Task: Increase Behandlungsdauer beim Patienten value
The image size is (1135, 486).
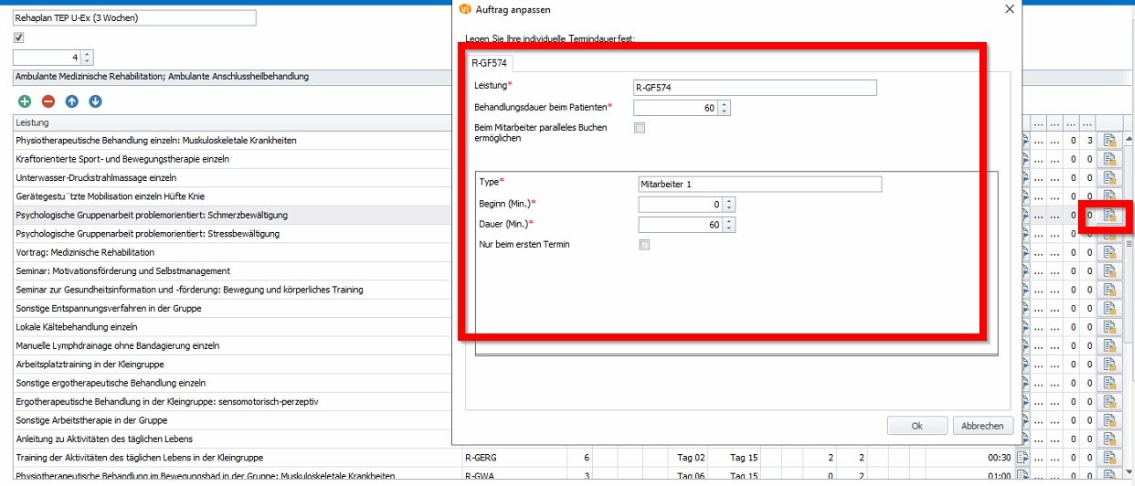Action: 725,104
